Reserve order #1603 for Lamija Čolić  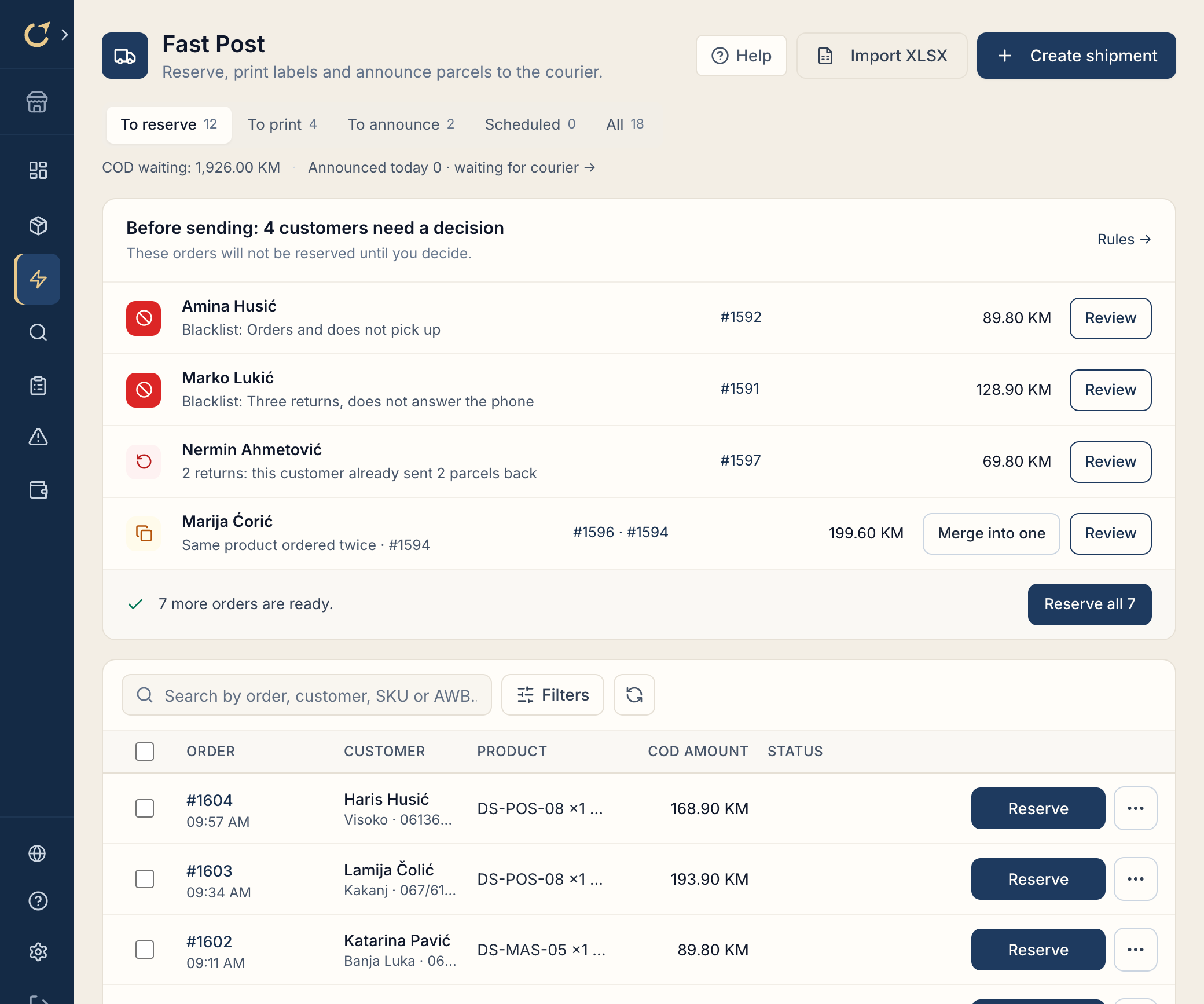tap(1038, 879)
